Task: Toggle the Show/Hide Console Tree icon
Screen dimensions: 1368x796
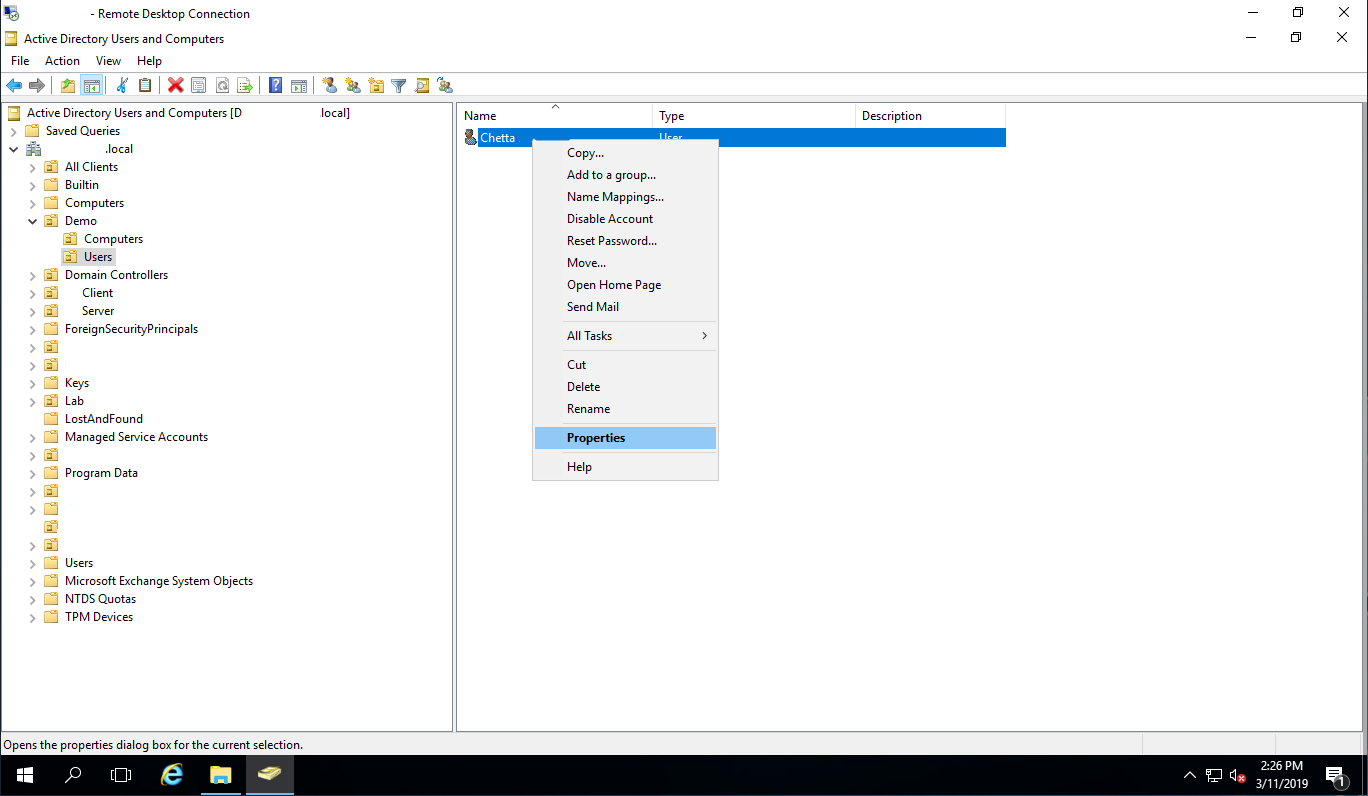Action: click(x=92, y=86)
